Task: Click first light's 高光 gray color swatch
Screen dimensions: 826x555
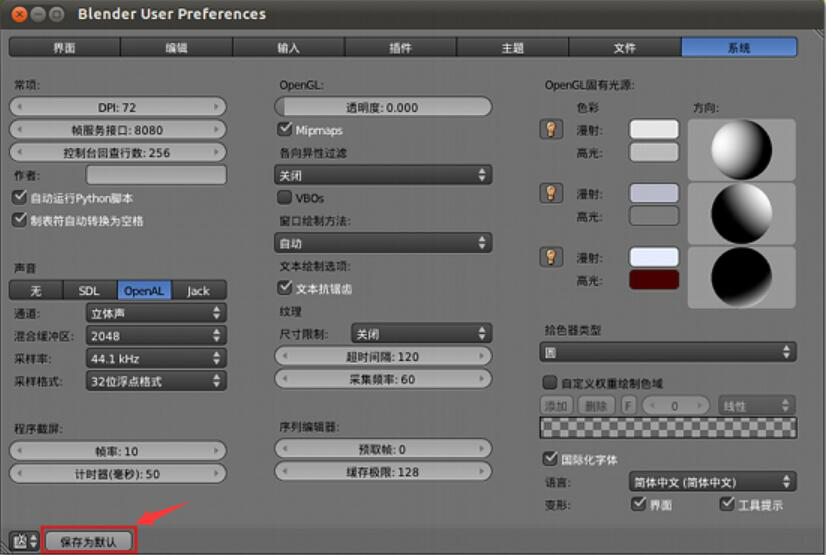Action: (654, 152)
